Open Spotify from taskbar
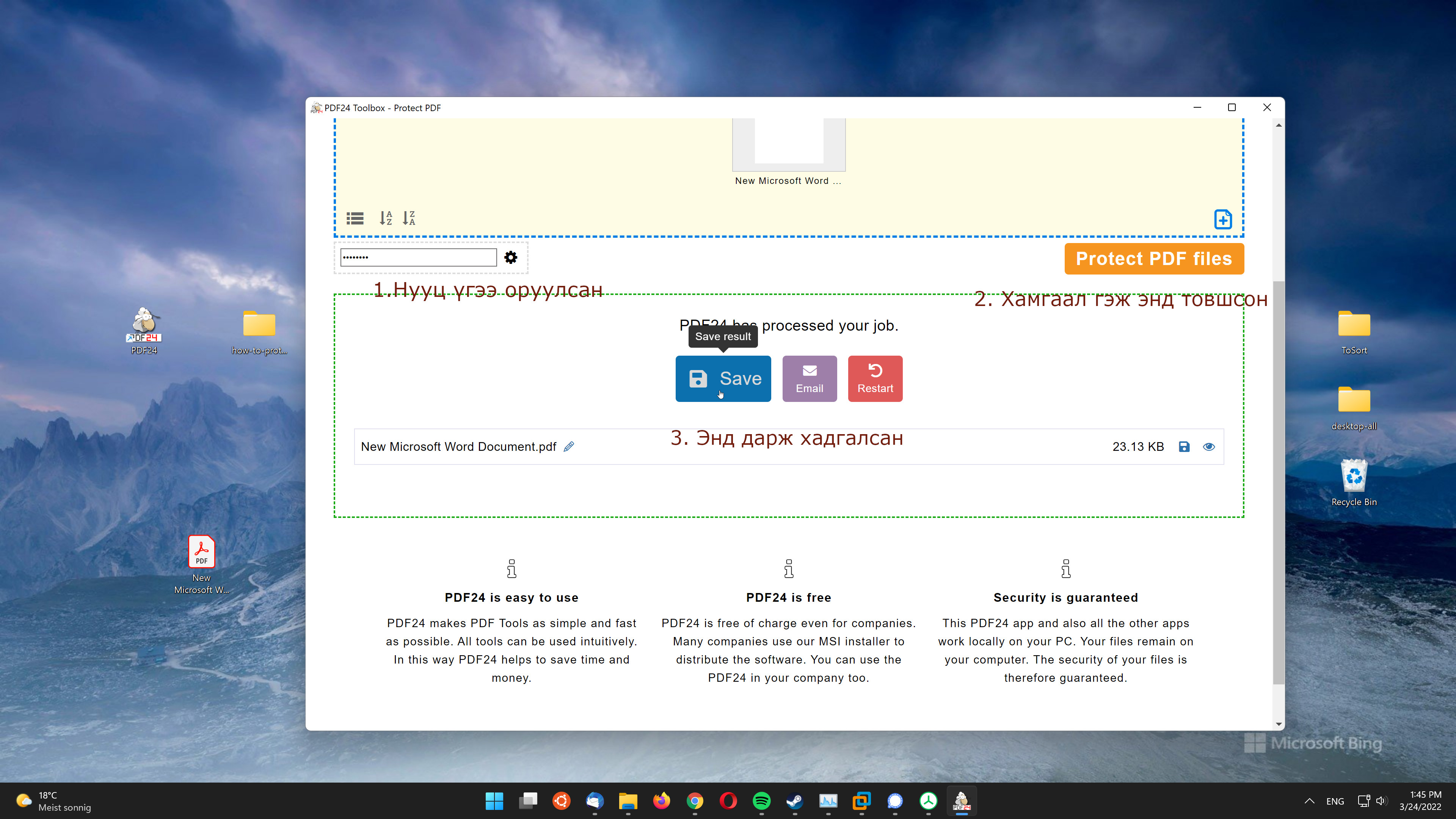 point(761,801)
